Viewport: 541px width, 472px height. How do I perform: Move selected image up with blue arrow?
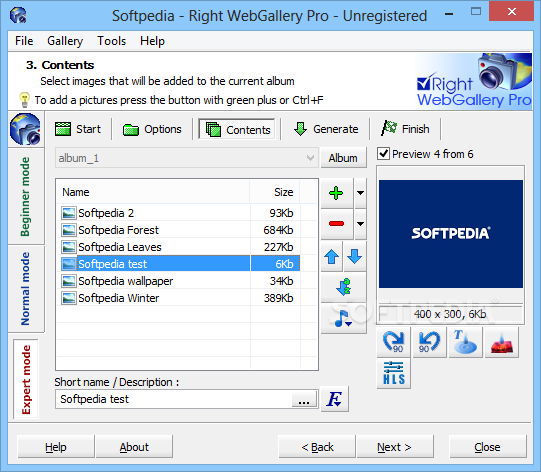pos(332,257)
